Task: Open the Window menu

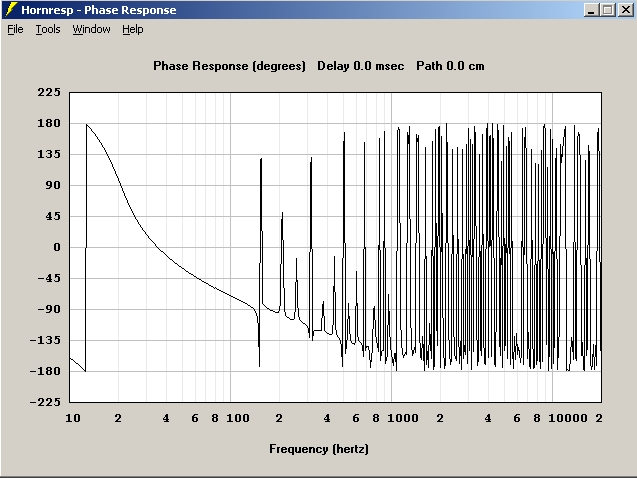Action: click(91, 29)
